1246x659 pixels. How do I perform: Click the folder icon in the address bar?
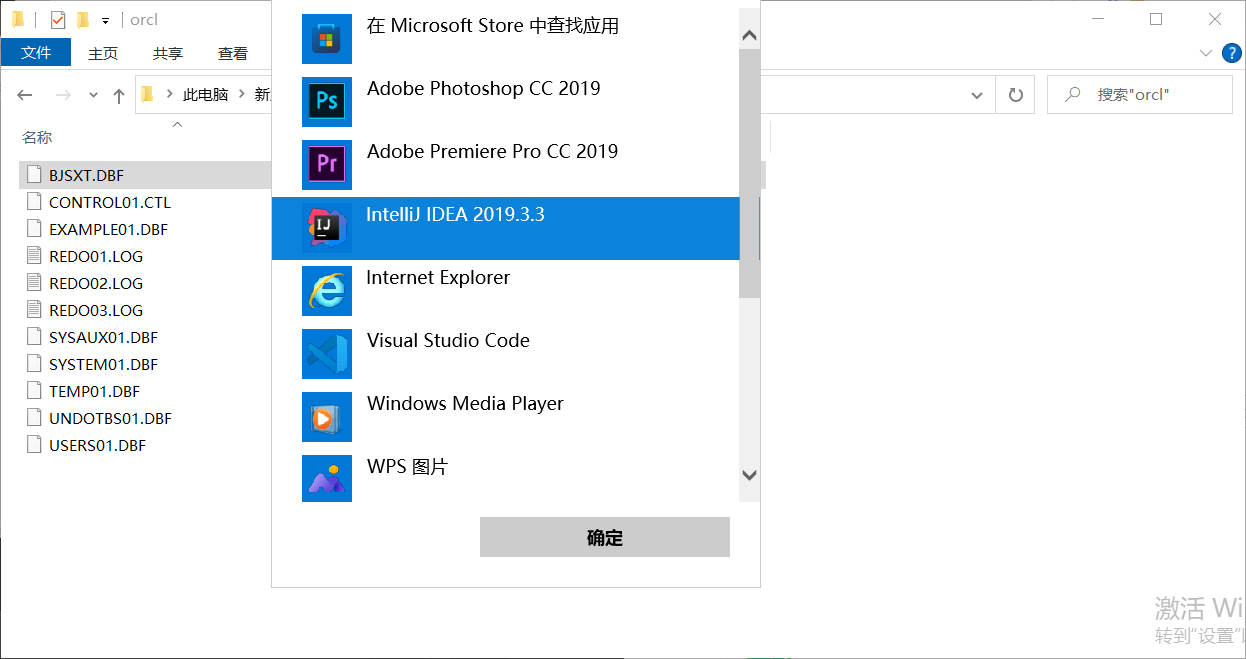click(x=148, y=95)
